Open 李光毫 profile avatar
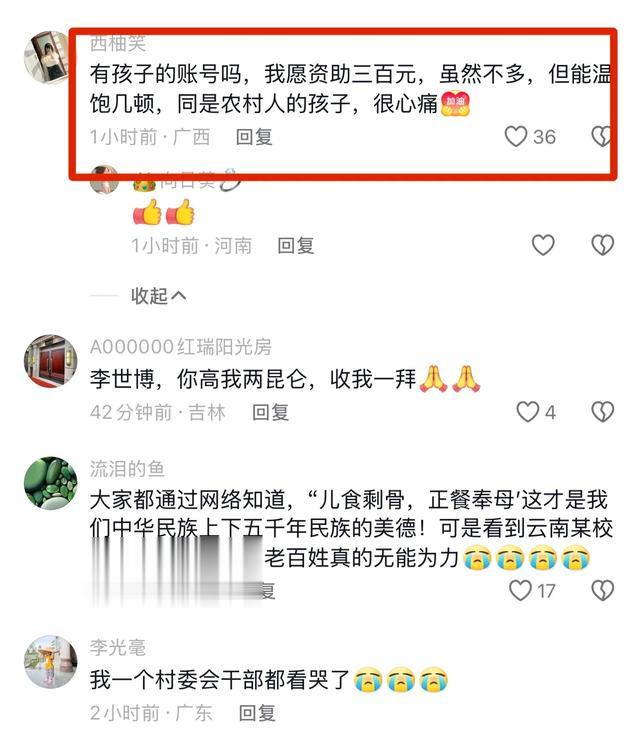The height and width of the screenshot is (729, 640). [x=51, y=662]
